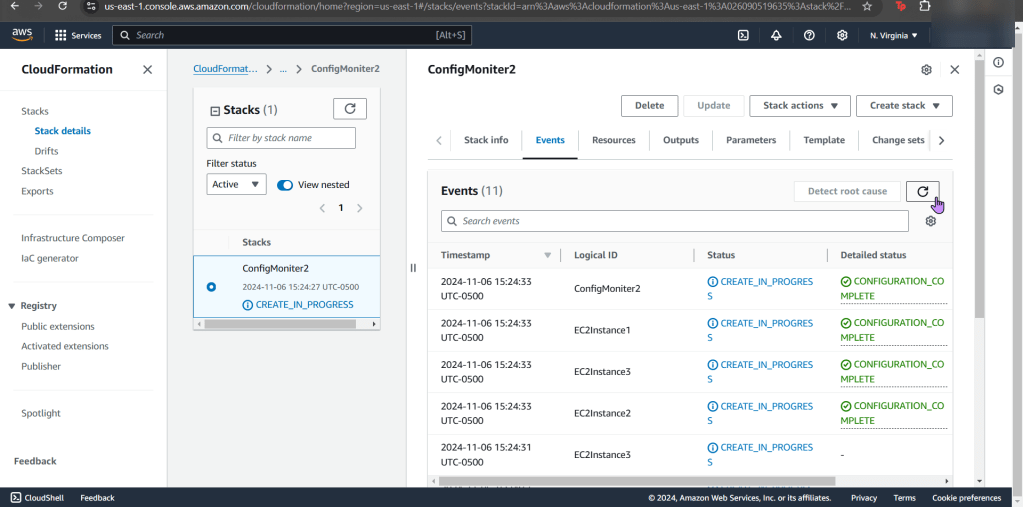
Task: Open the Active filter status dropdown
Action: point(236,184)
